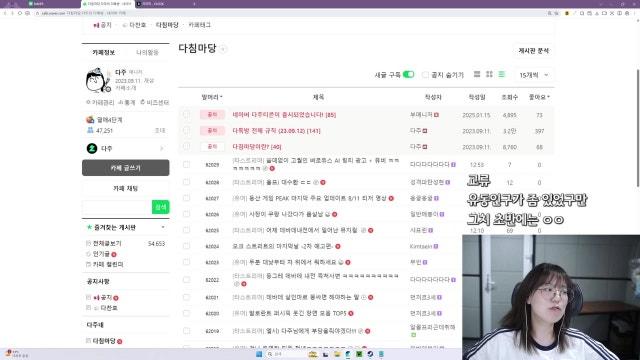Select the green list view icon

(x=502, y=74)
